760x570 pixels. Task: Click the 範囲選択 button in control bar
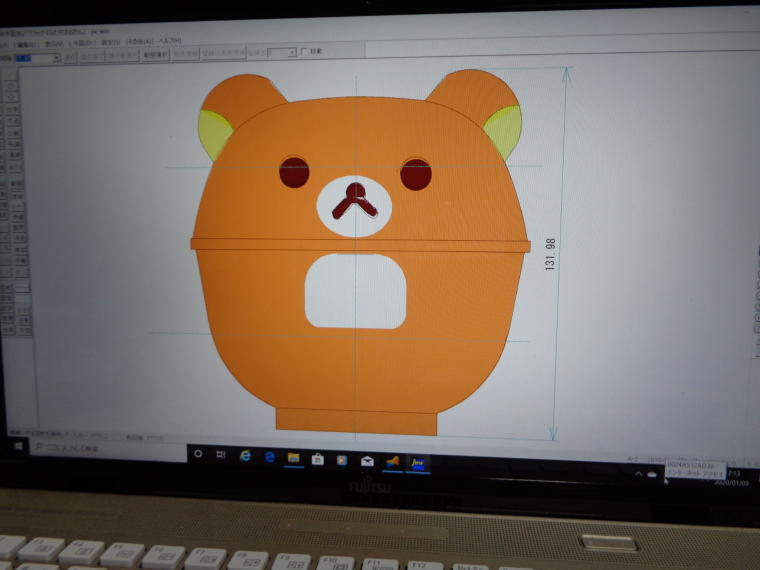click(155, 55)
